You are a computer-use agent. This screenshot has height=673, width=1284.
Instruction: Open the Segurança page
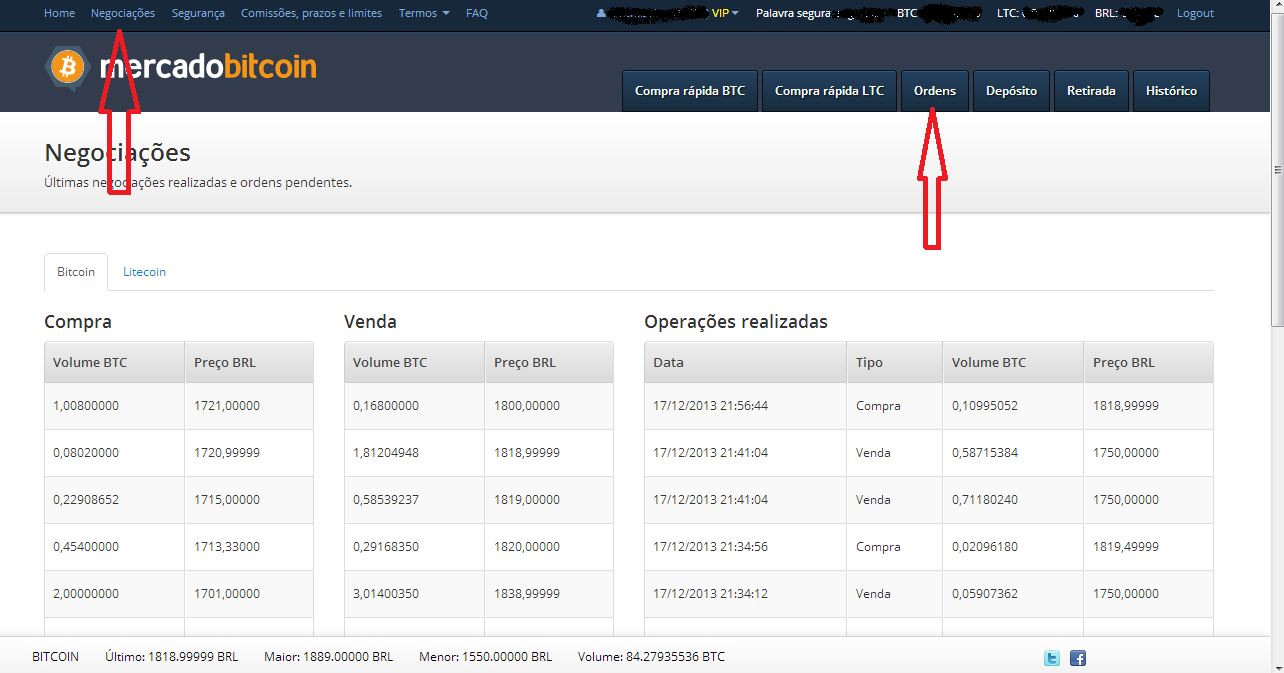click(198, 13)
